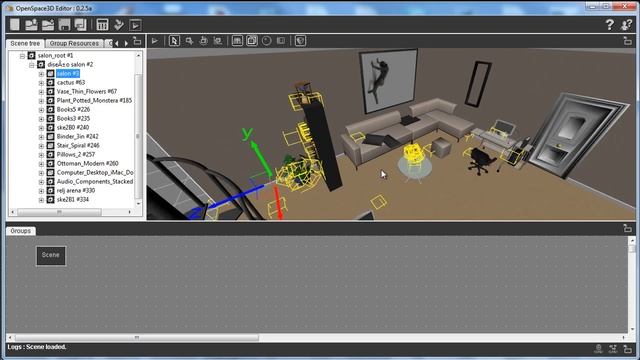This screenshot has width=640, height=360.
Task: Toggle the grid display icon
Action: [x=237, y=41]
